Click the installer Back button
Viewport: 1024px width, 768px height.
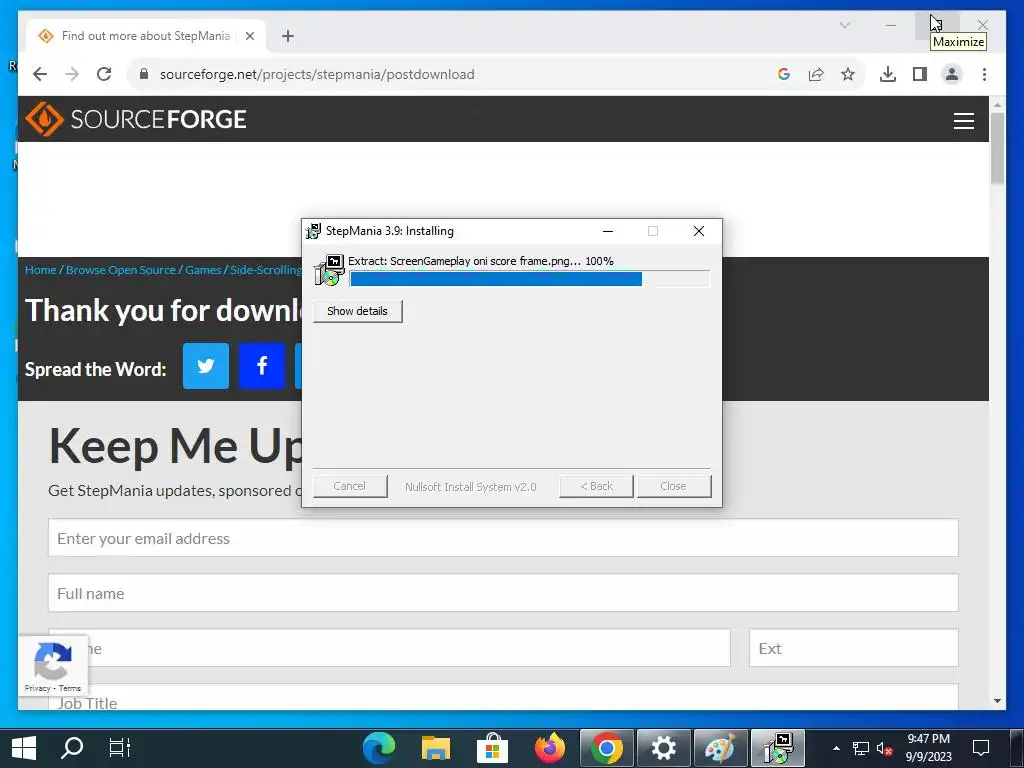(x=596, y=486)
